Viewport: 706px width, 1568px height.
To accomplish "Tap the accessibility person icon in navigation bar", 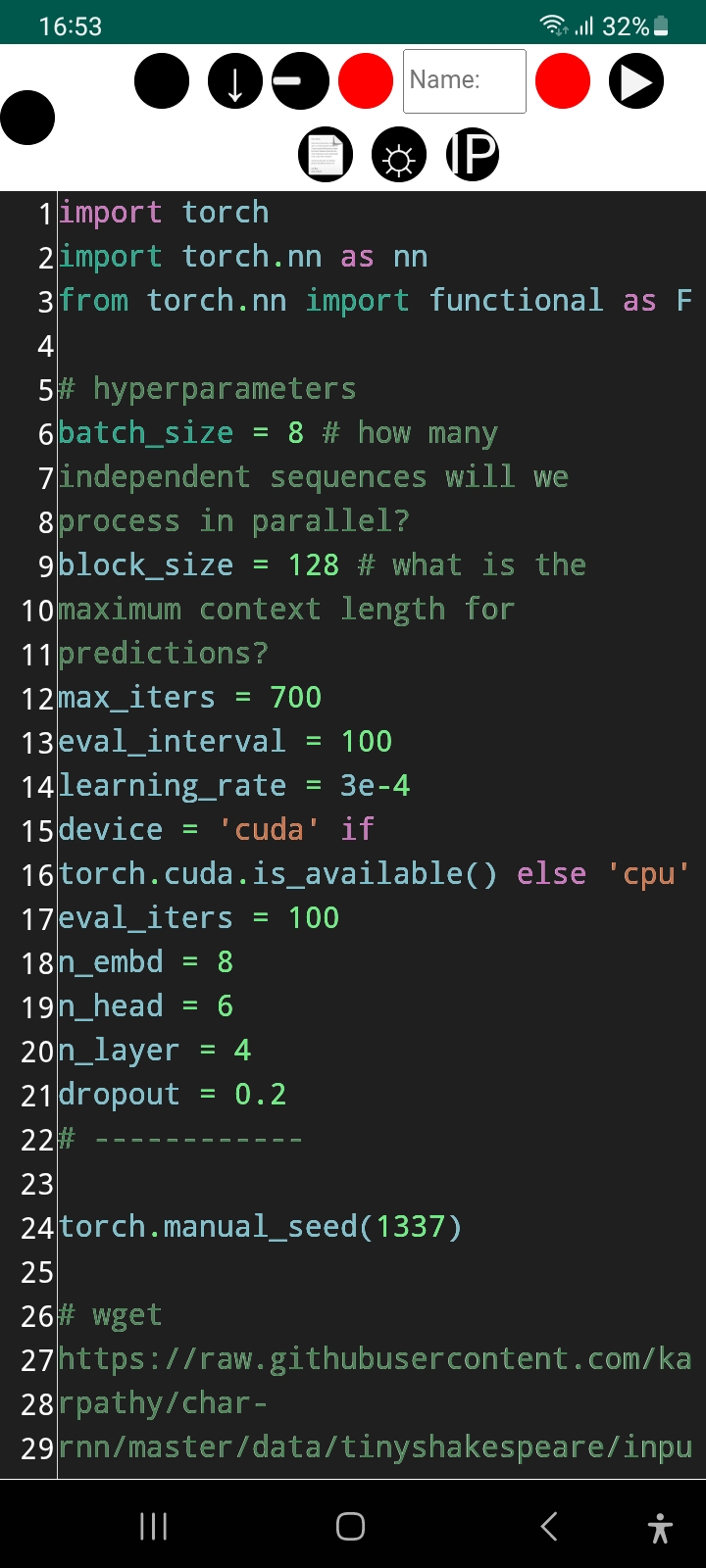I will tap(660, 1525).
